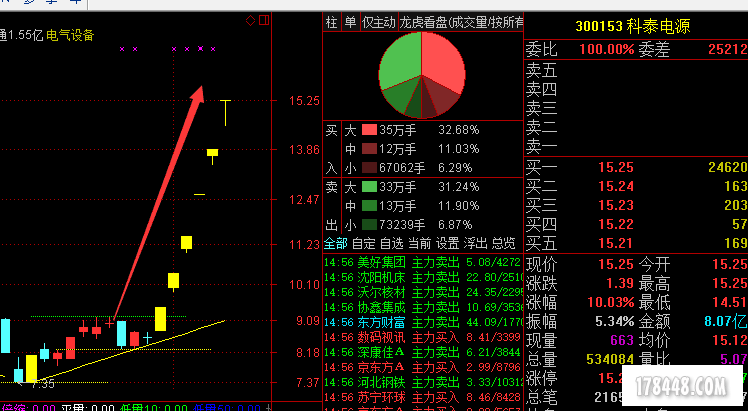Click the 电气设备 sector link

[x=70, y=35]
